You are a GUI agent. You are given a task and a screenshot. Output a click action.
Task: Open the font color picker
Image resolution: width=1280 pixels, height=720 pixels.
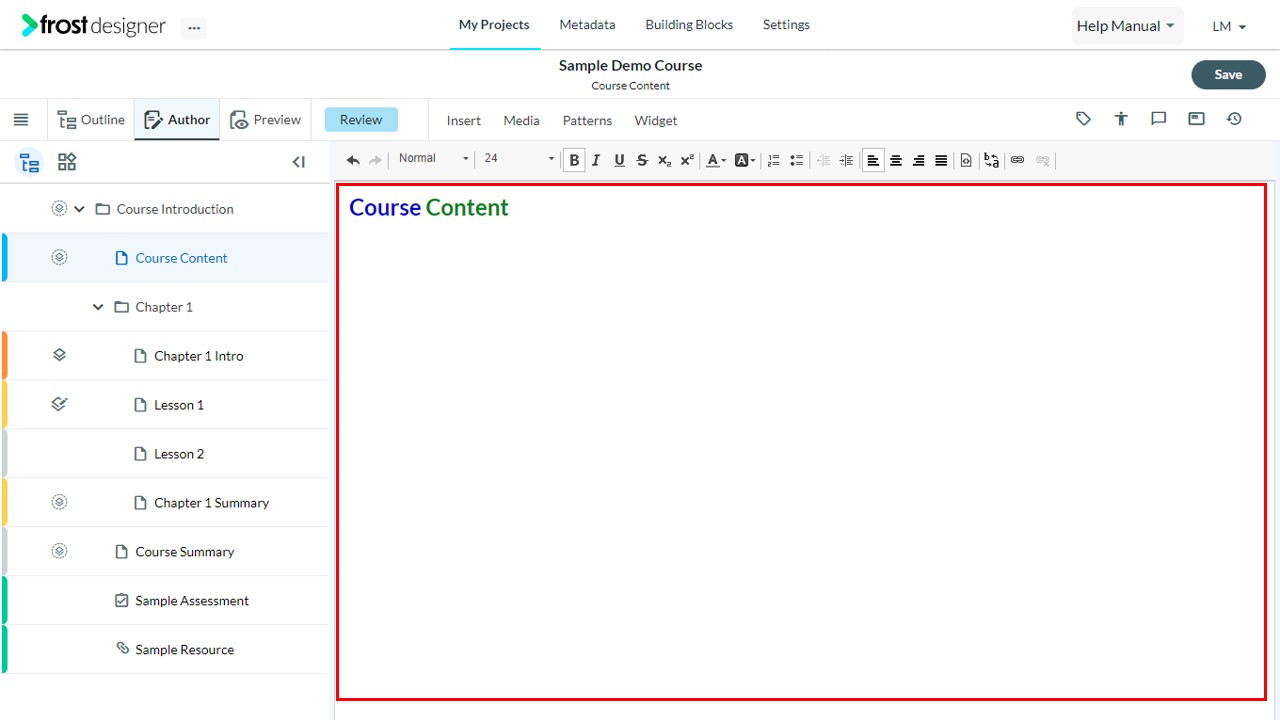point(716,160)
